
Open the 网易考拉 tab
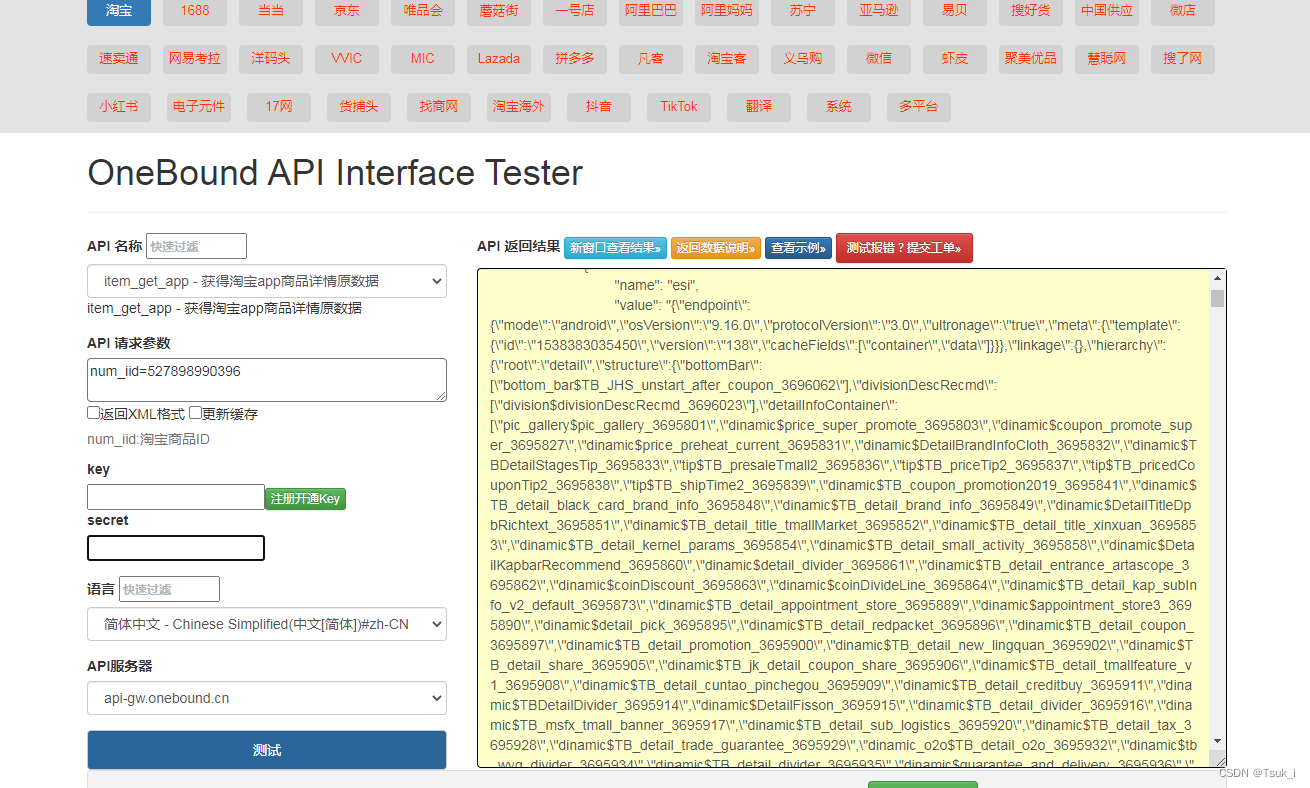point(195,59)
